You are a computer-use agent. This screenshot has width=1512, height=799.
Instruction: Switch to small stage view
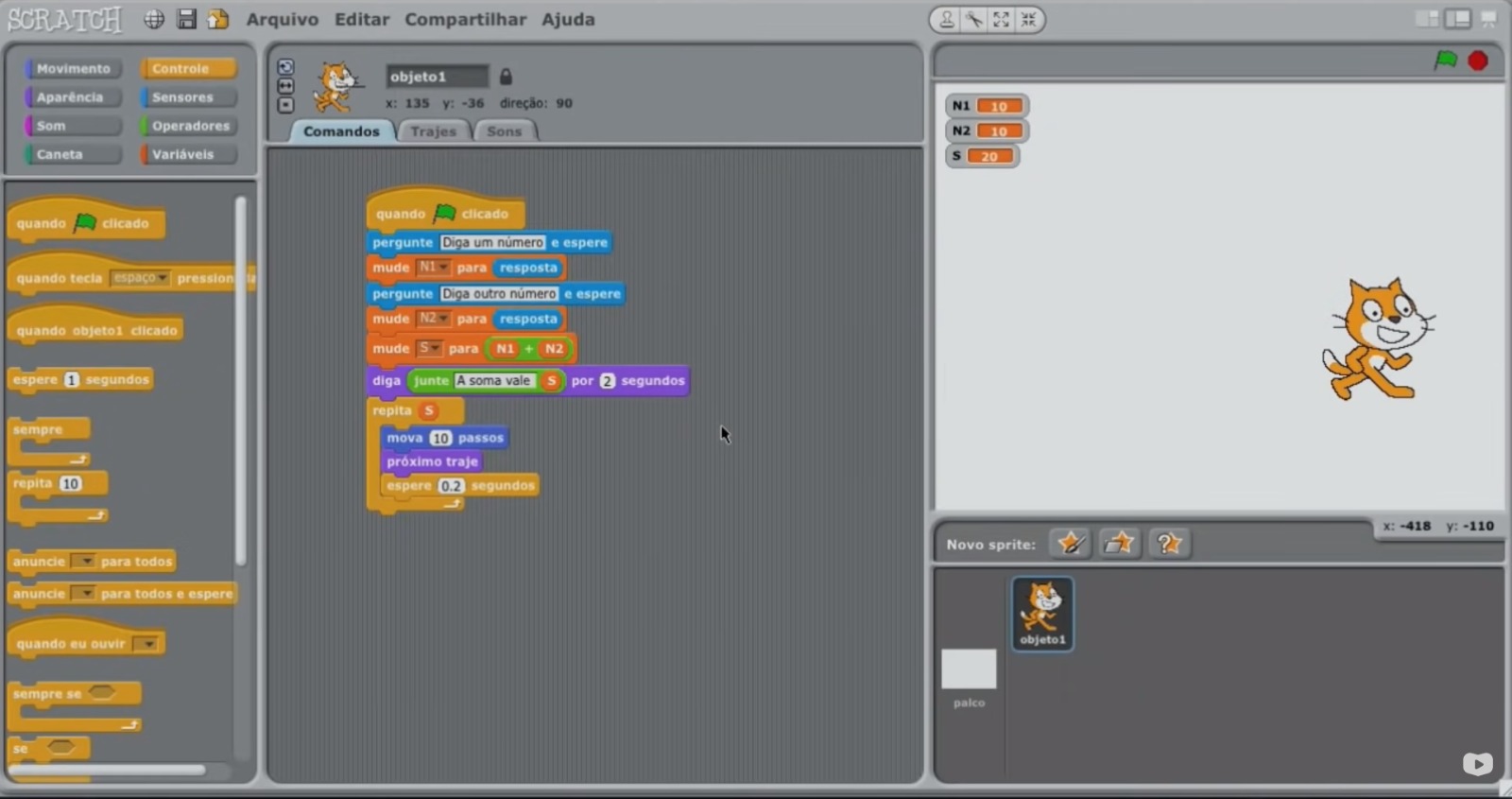click(1427, 19)
